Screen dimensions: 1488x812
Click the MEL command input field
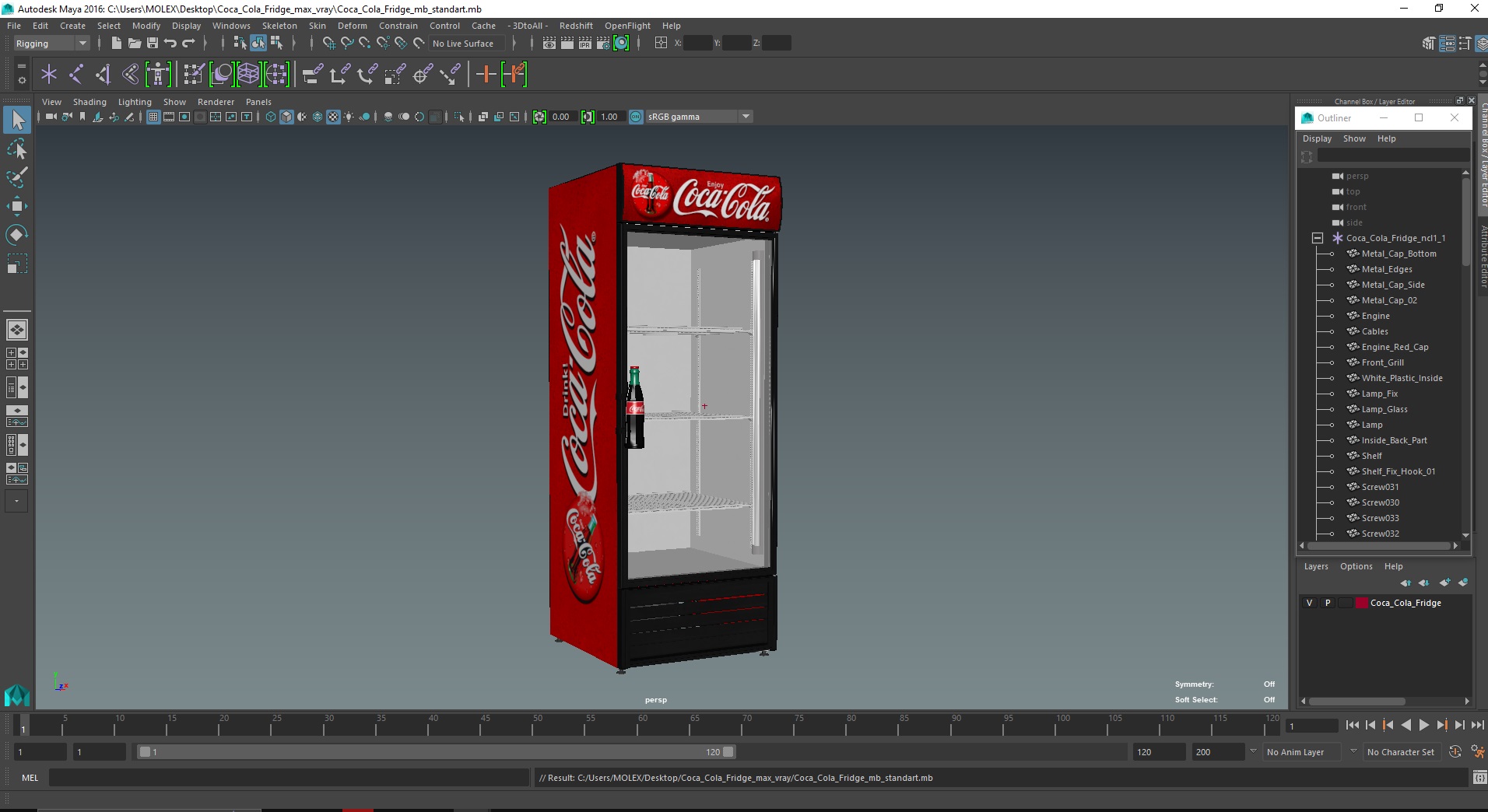click(x=289, y=778)
